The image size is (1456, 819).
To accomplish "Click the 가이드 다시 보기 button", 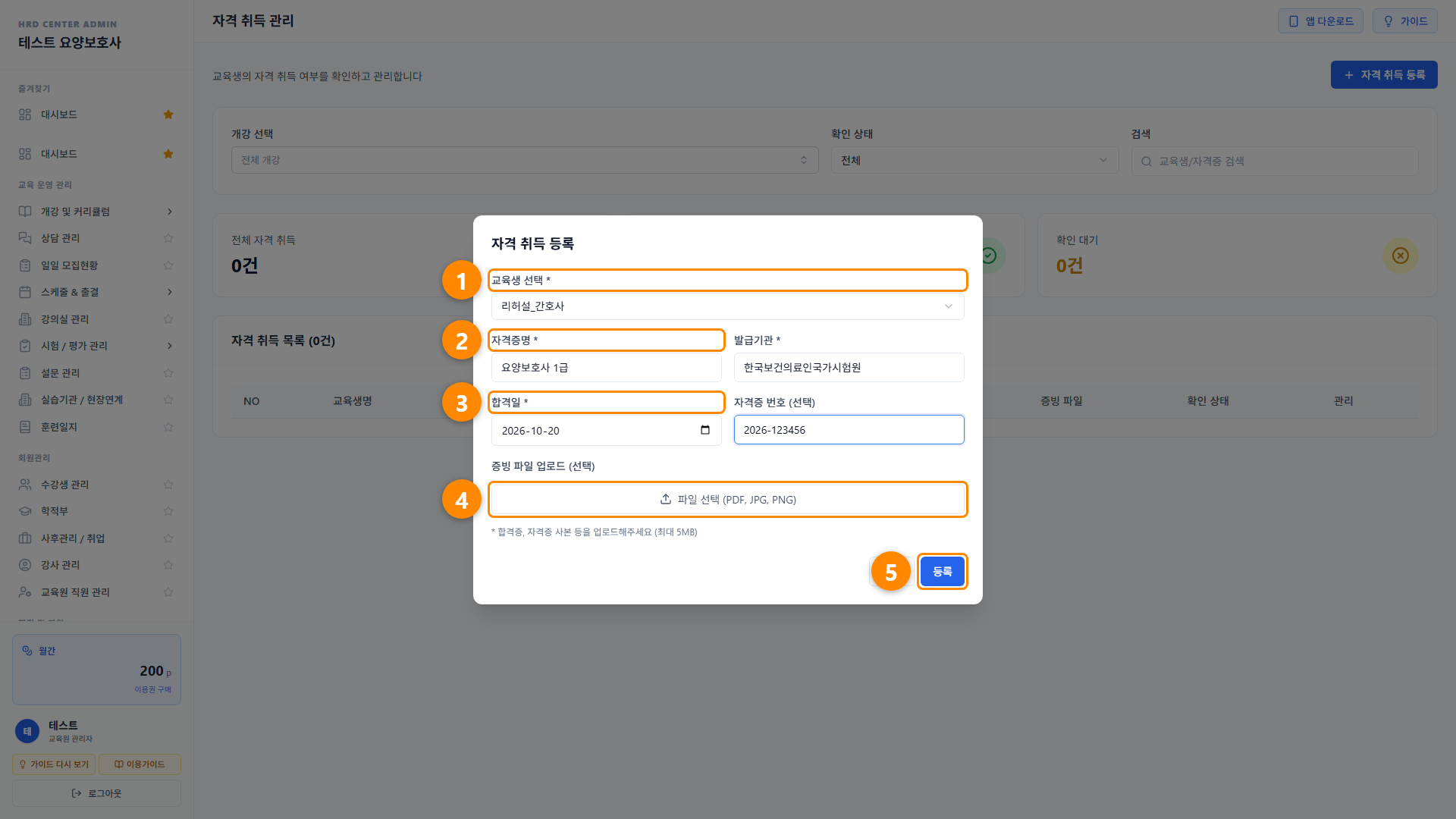I will (x=54, y=764).
